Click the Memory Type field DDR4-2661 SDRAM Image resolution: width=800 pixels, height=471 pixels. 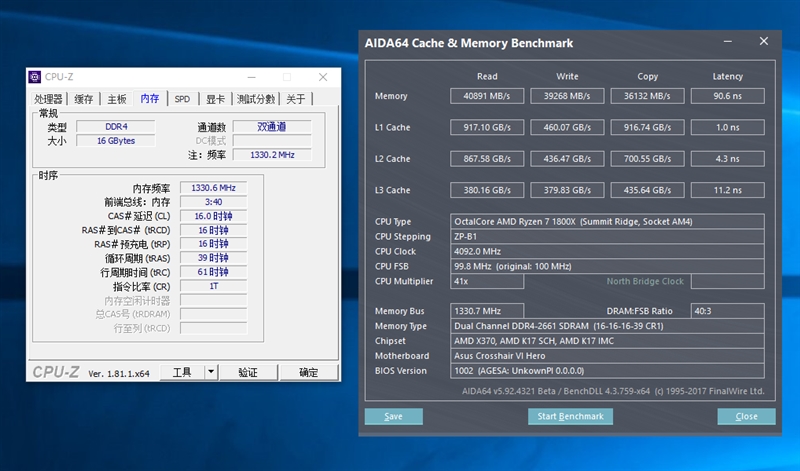[x=607, y=326]
